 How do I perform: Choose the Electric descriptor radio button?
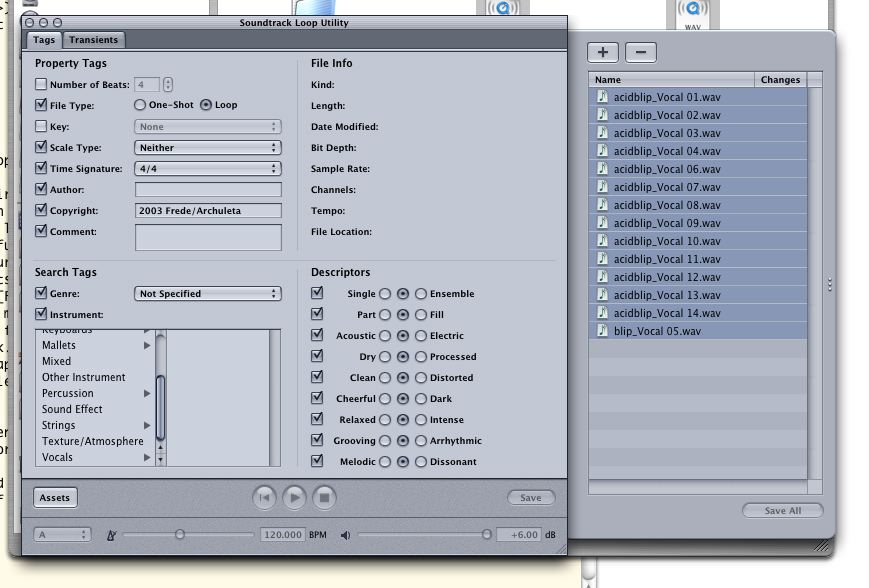pos(421,336)
